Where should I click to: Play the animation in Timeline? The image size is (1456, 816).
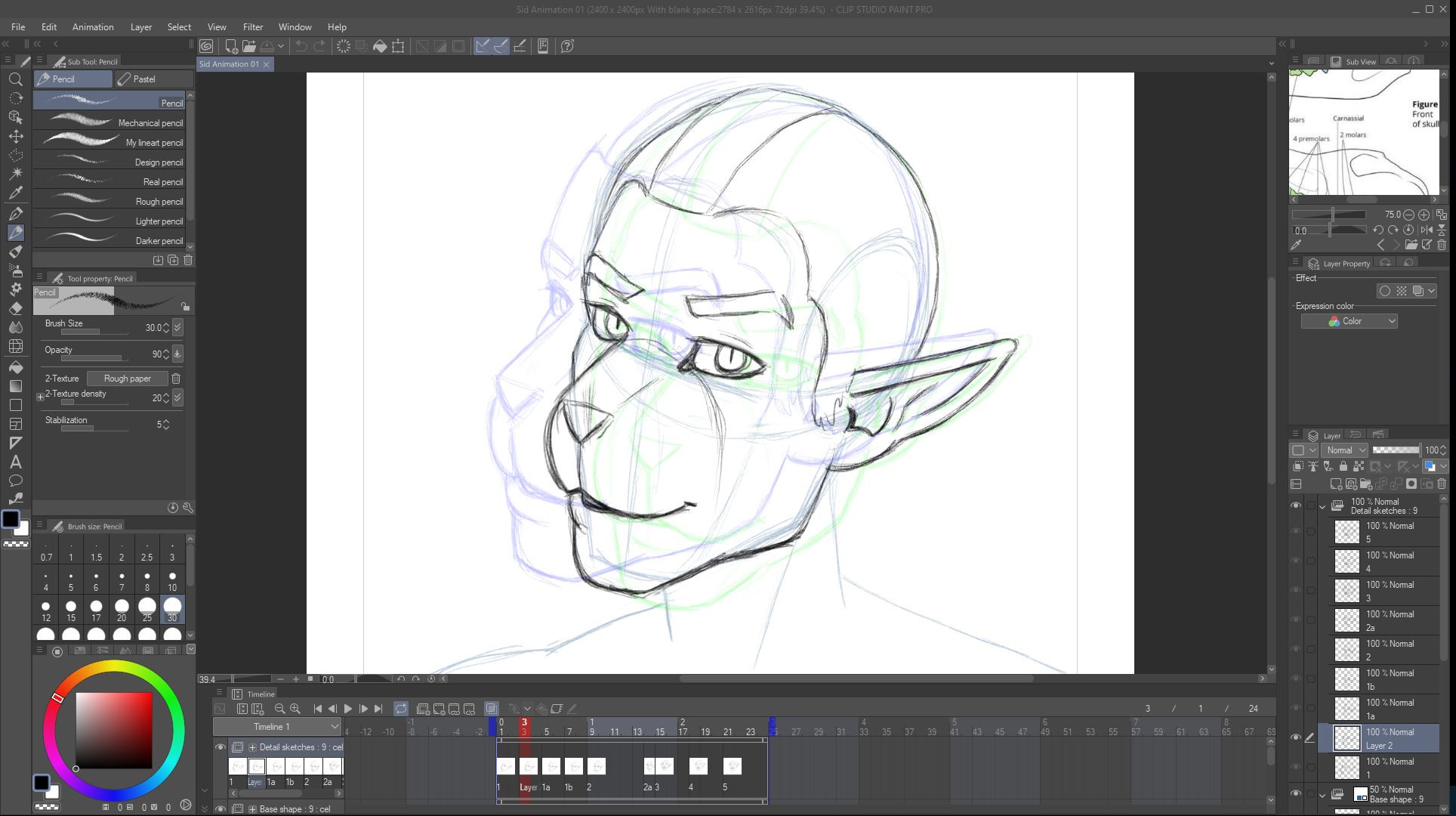(348, 709)
